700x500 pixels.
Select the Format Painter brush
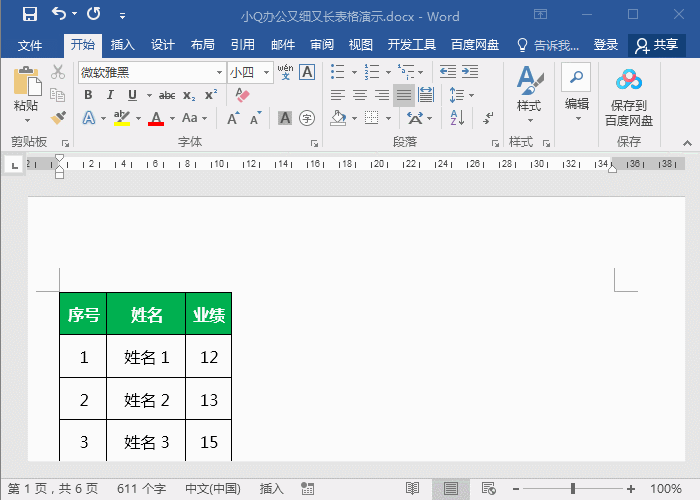[x=58, y=118]
